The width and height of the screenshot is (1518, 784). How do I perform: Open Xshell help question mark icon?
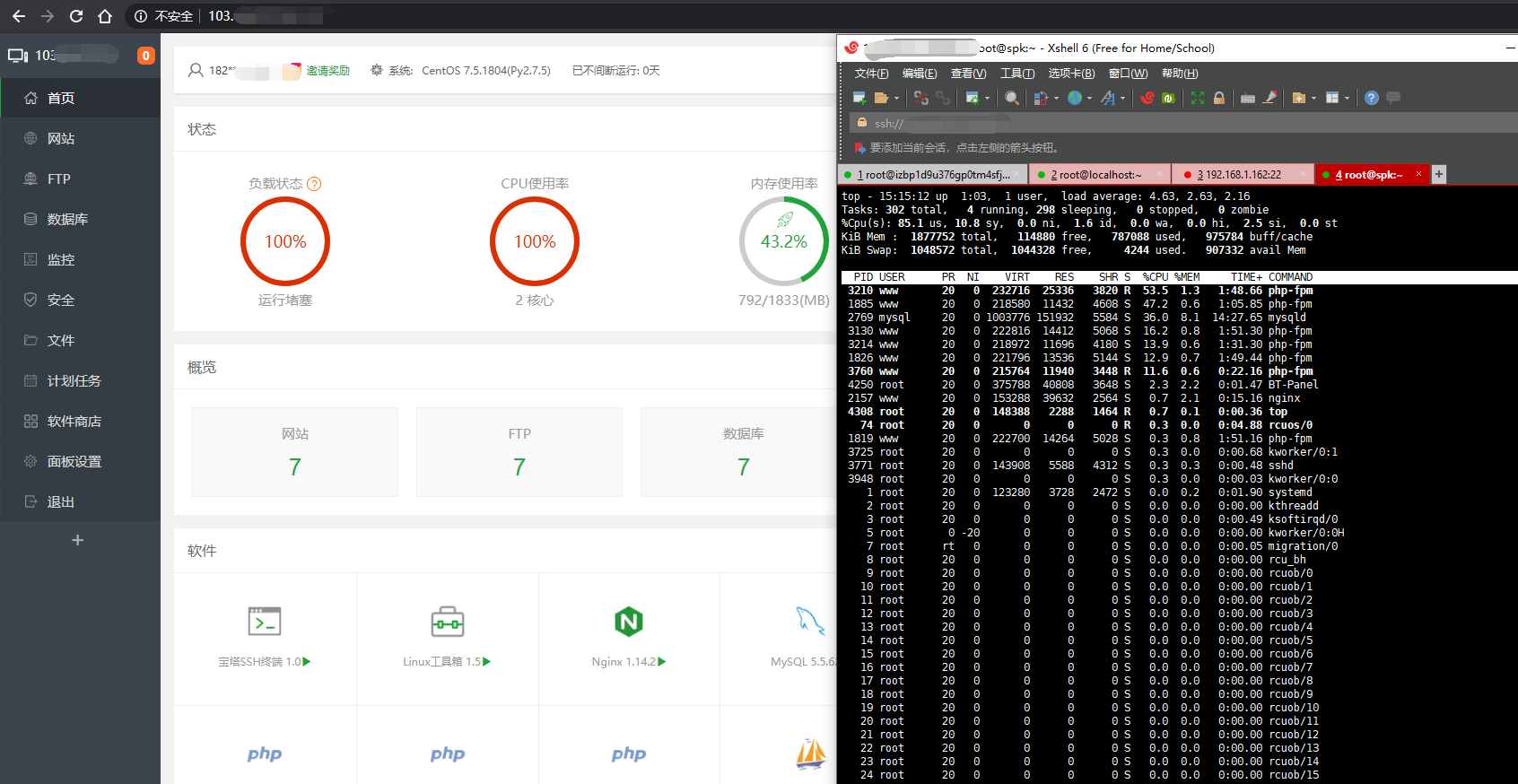pos(1371,98)
